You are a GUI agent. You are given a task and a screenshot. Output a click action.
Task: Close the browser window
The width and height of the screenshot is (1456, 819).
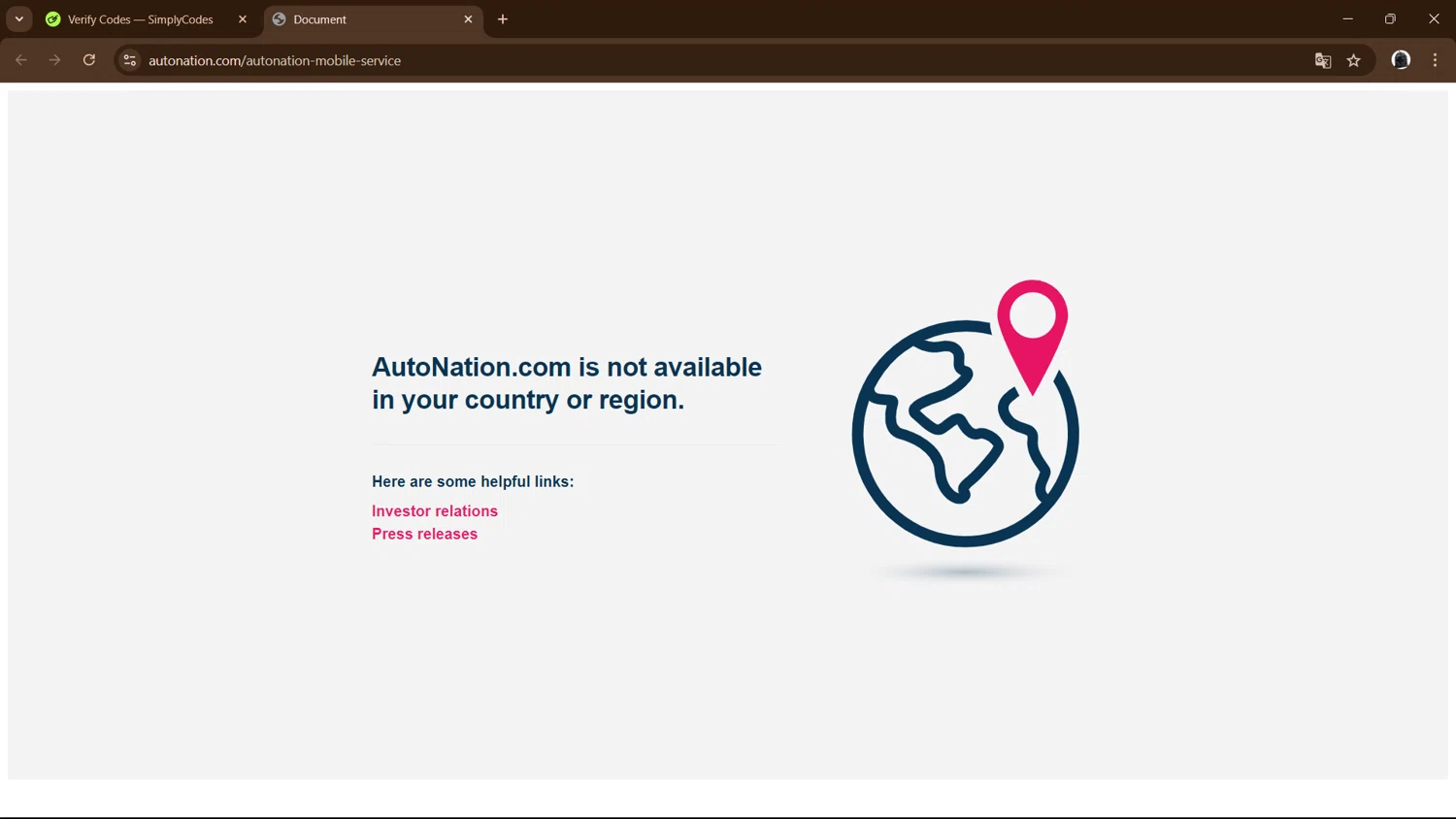(x=1434, y=19)
